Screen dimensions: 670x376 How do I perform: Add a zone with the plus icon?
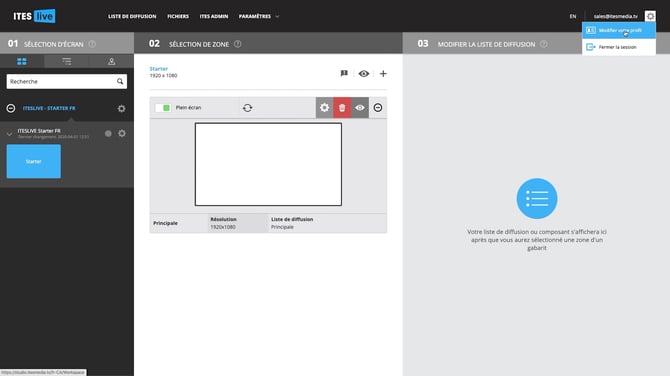click(383, 73)
